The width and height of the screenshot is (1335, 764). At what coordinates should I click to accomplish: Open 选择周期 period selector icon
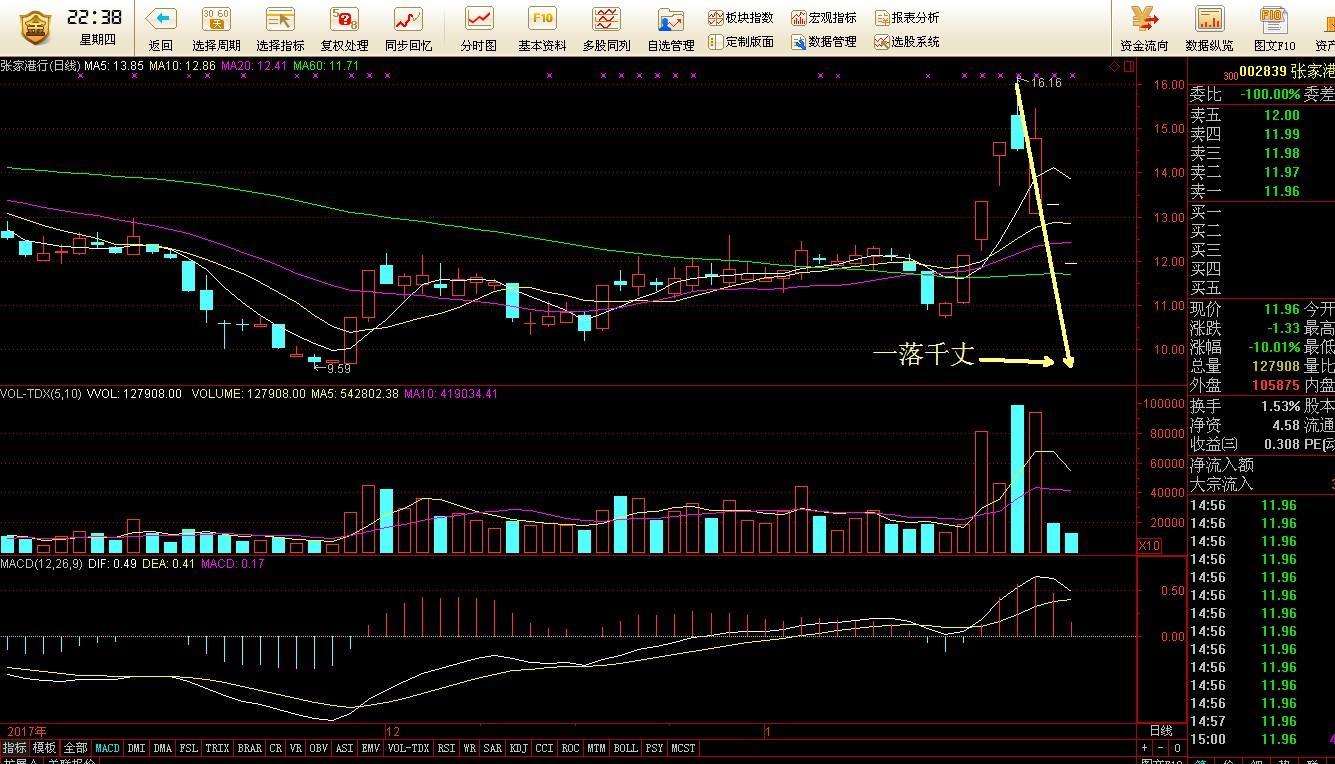pyautogui.click(x=216, y=19)
